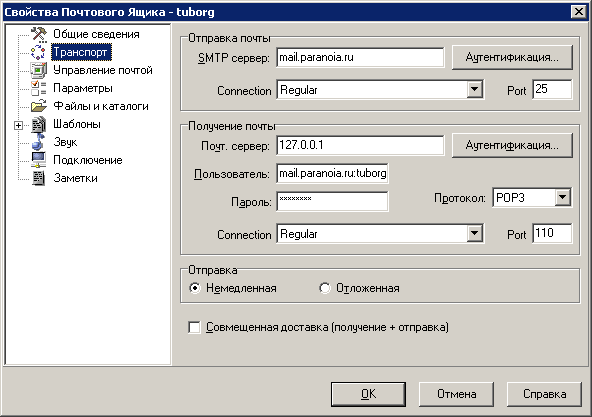The width and height of the screenshot is (592, 417).
Task: Click the Пароль password field
Action: click(332, 201)
